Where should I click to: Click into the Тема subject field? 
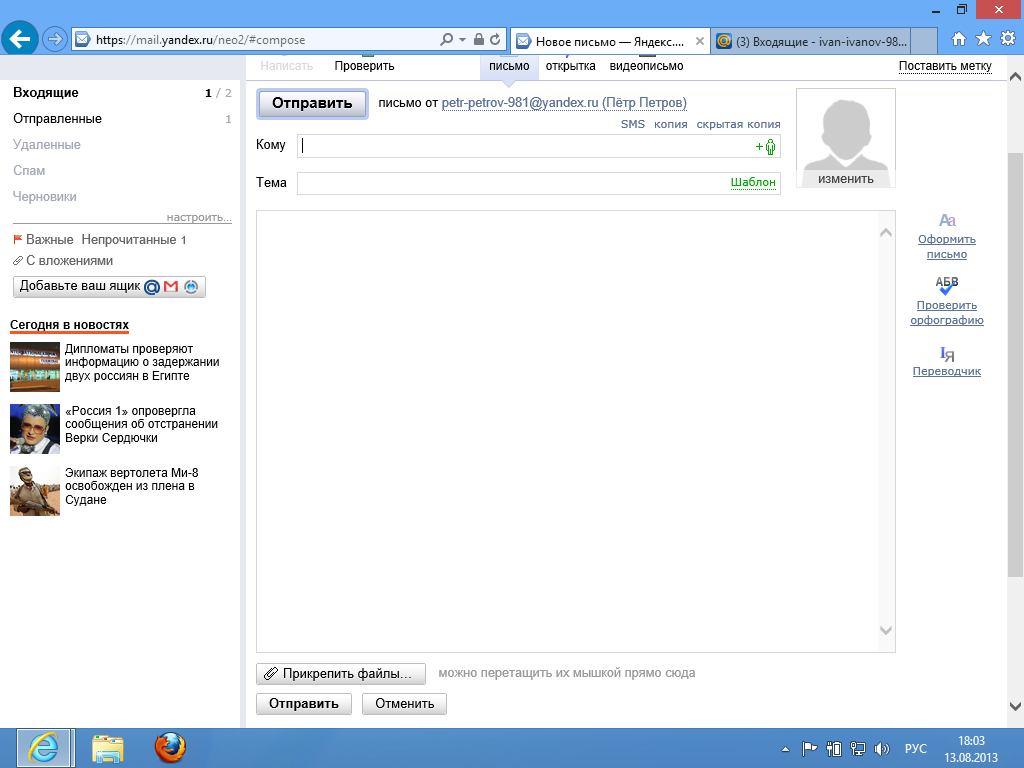pyautogui.click(x=512, y=183)
